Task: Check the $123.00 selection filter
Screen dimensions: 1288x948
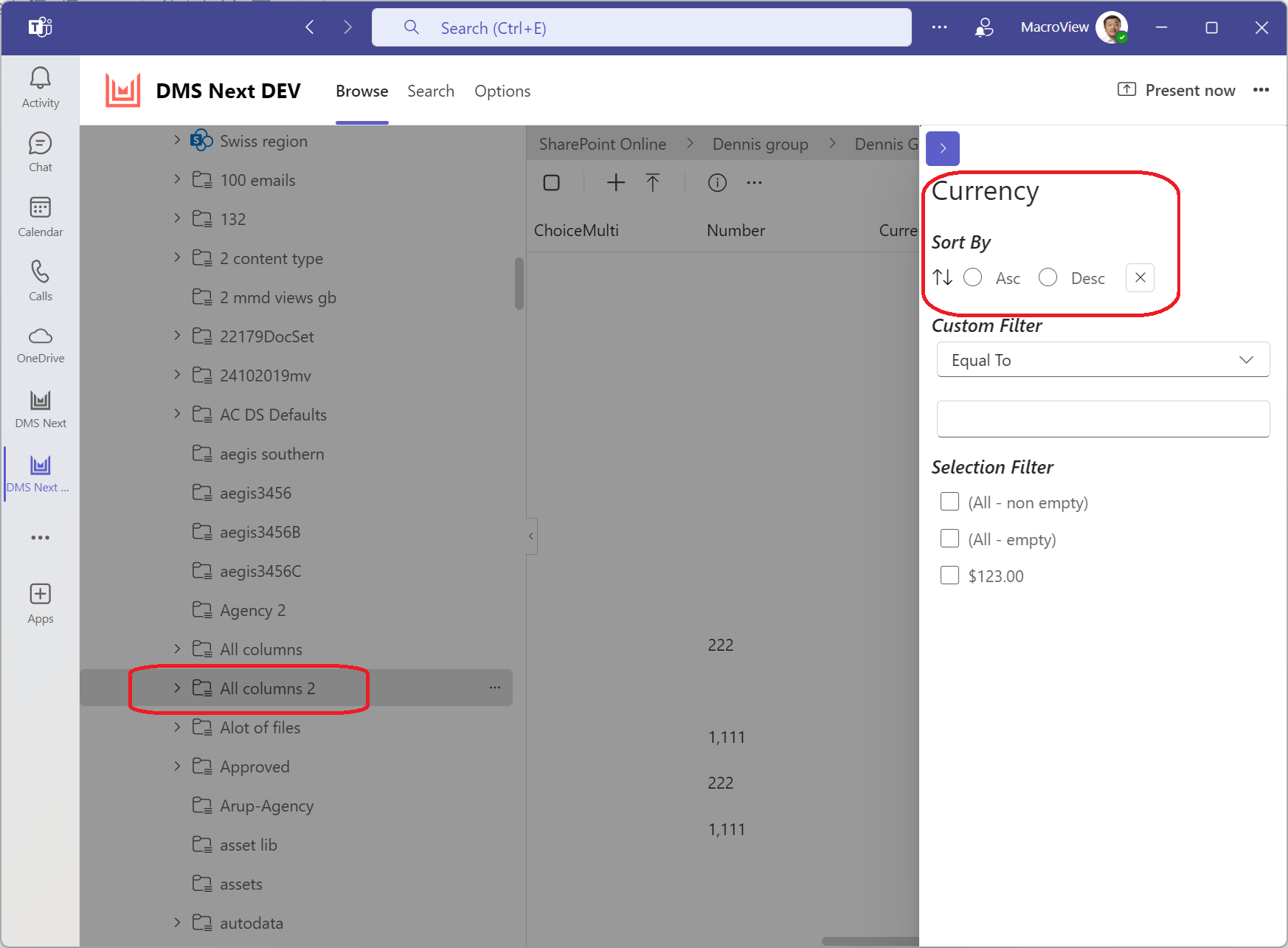Action: 949,575
